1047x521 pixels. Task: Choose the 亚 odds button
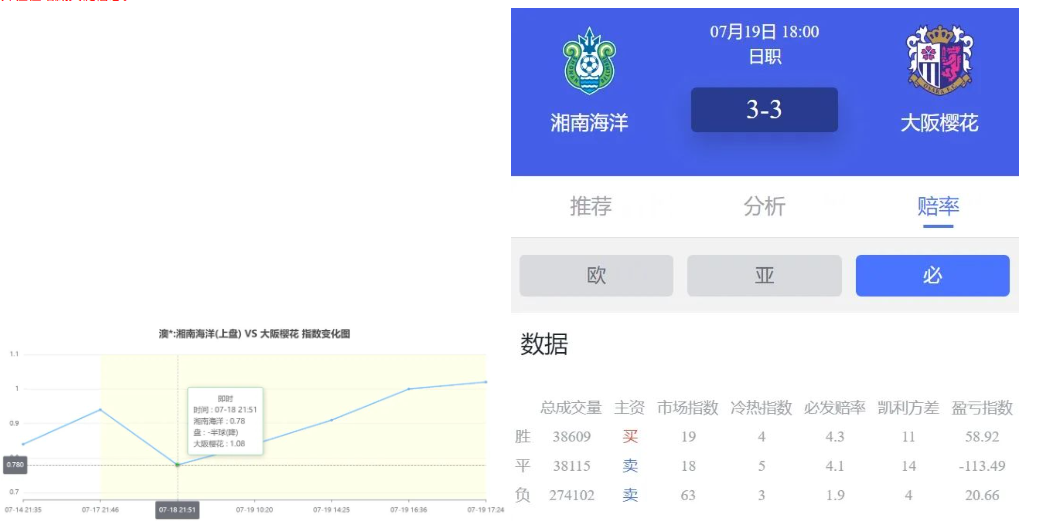tap(764, 276)
